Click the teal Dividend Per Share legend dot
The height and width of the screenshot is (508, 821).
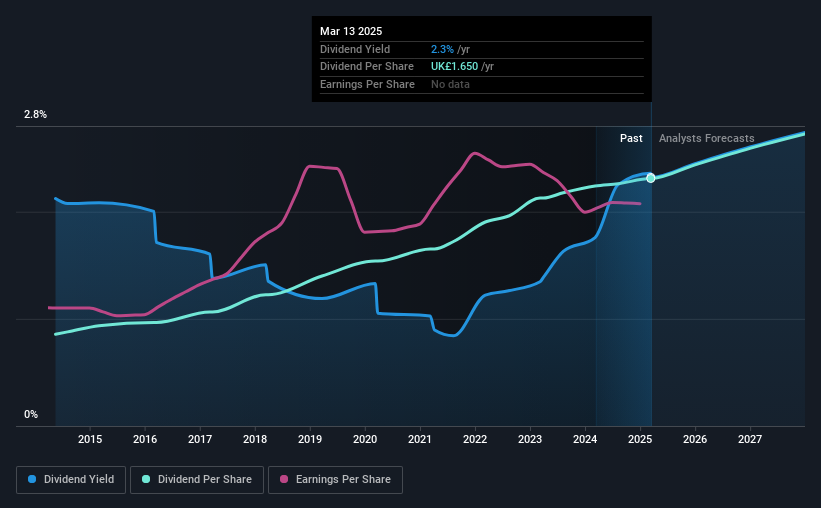tap(146, 479)
